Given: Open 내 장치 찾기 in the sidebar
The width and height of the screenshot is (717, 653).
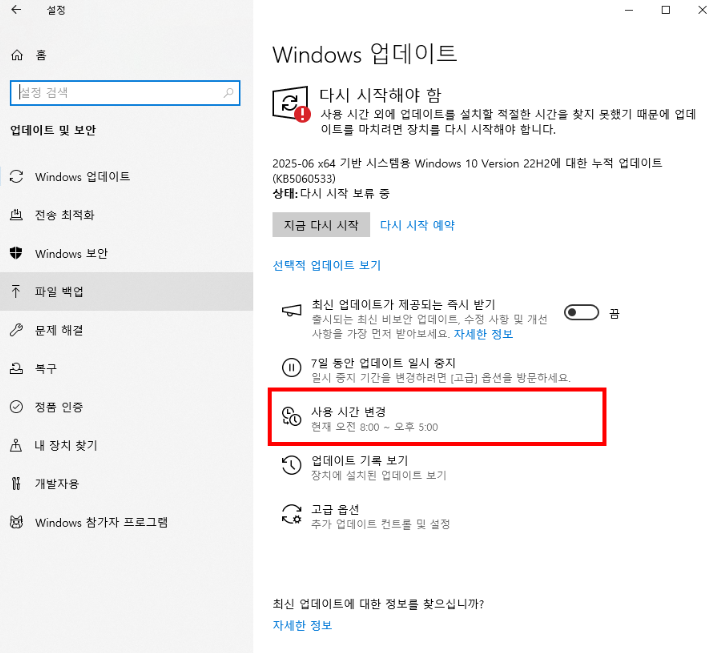Looking at the screenshot, I should [x=126, y=445].
